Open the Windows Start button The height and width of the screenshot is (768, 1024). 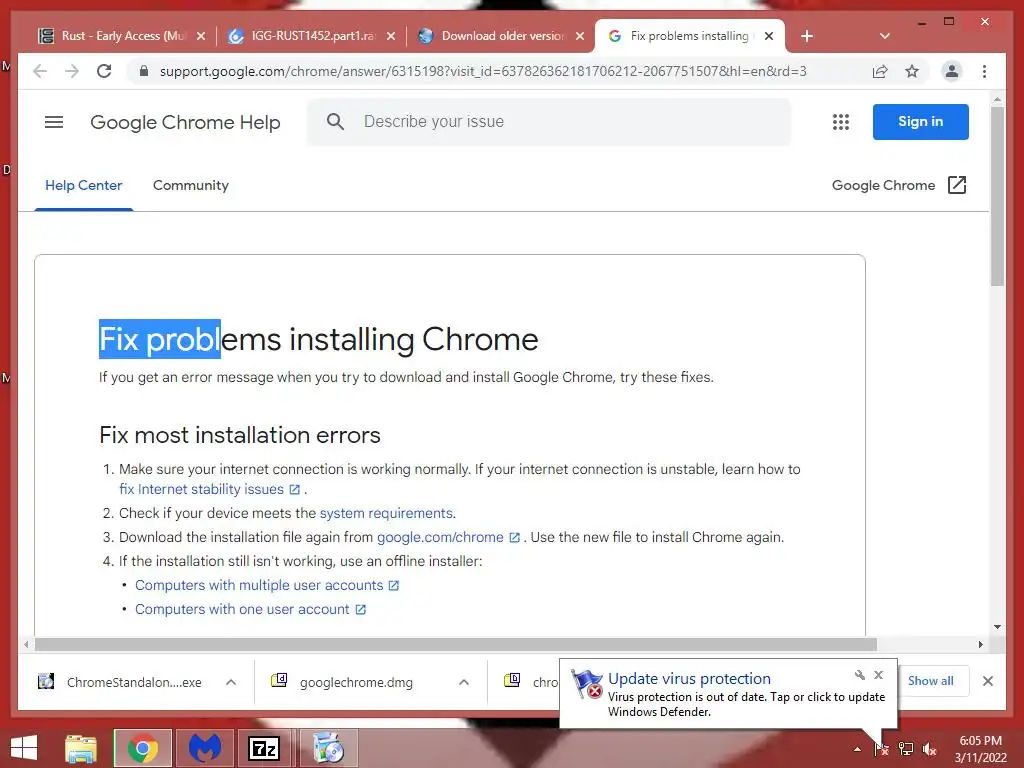tap(24, 748)
